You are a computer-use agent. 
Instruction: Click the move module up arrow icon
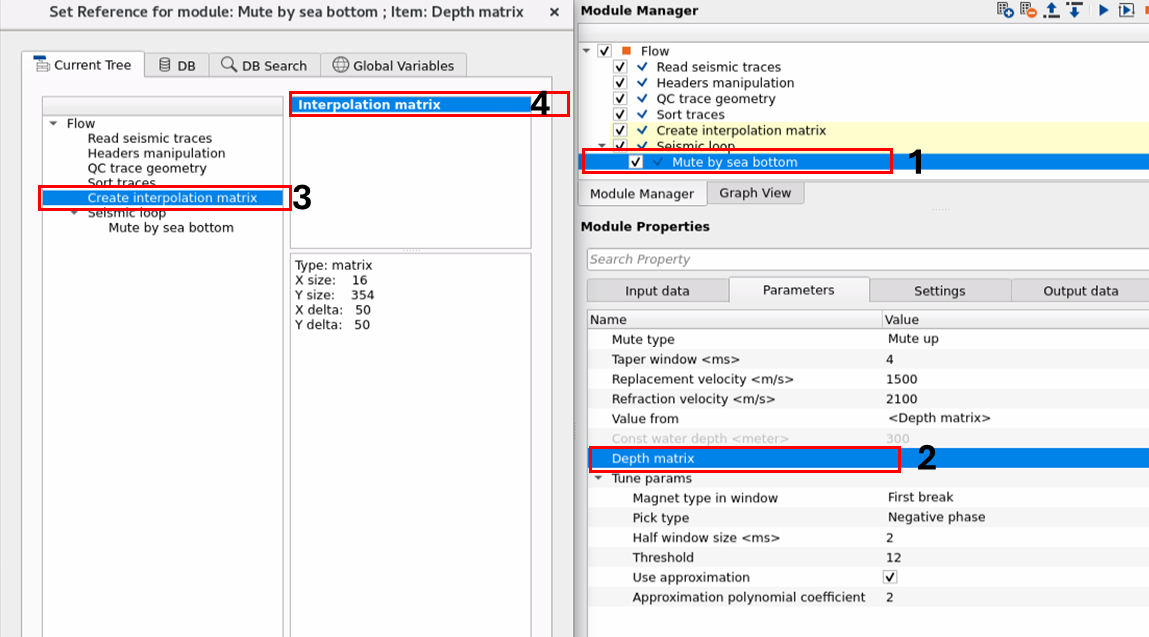coord(1052,10)
